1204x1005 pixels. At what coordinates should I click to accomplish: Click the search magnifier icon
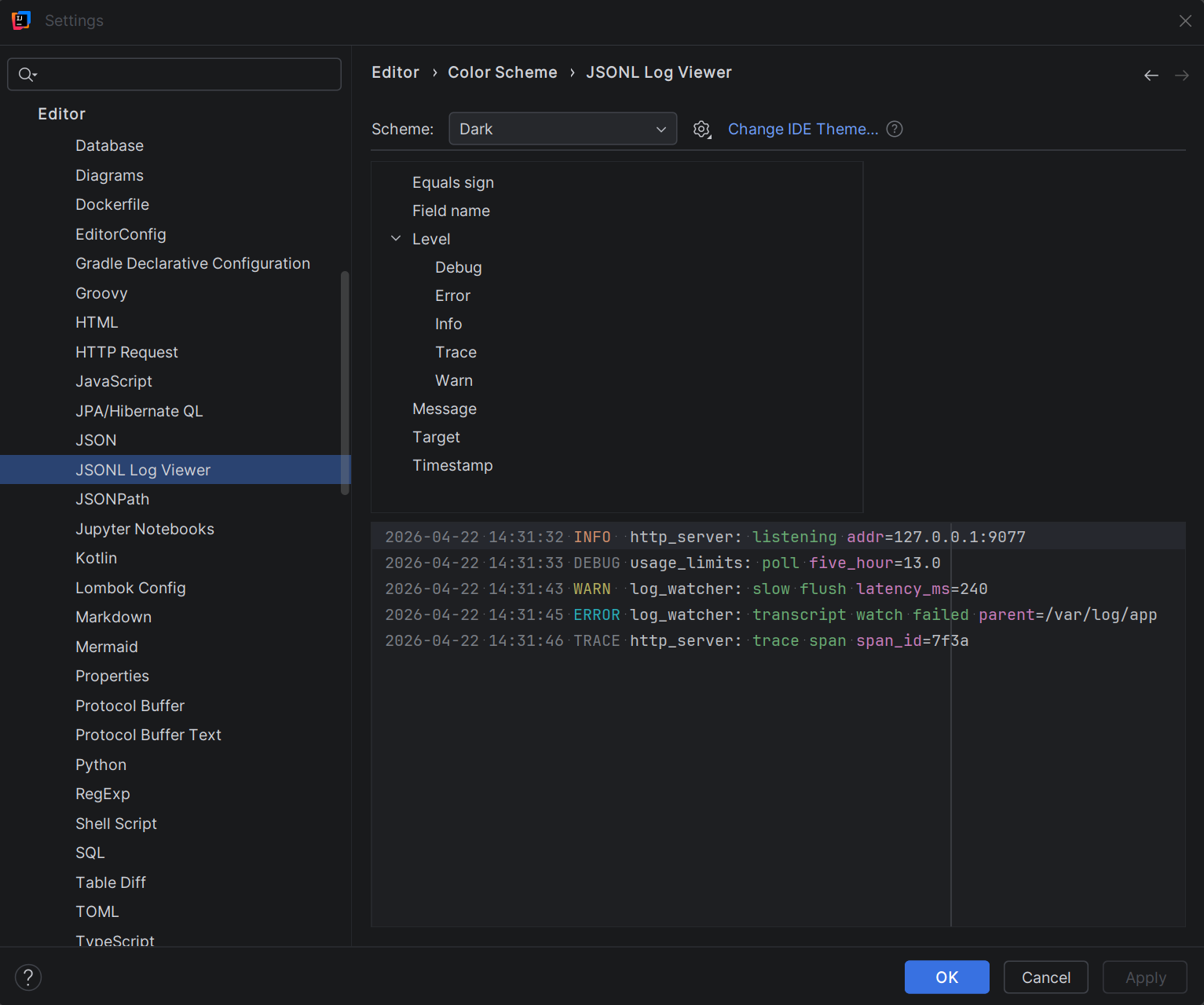[27, 75]
